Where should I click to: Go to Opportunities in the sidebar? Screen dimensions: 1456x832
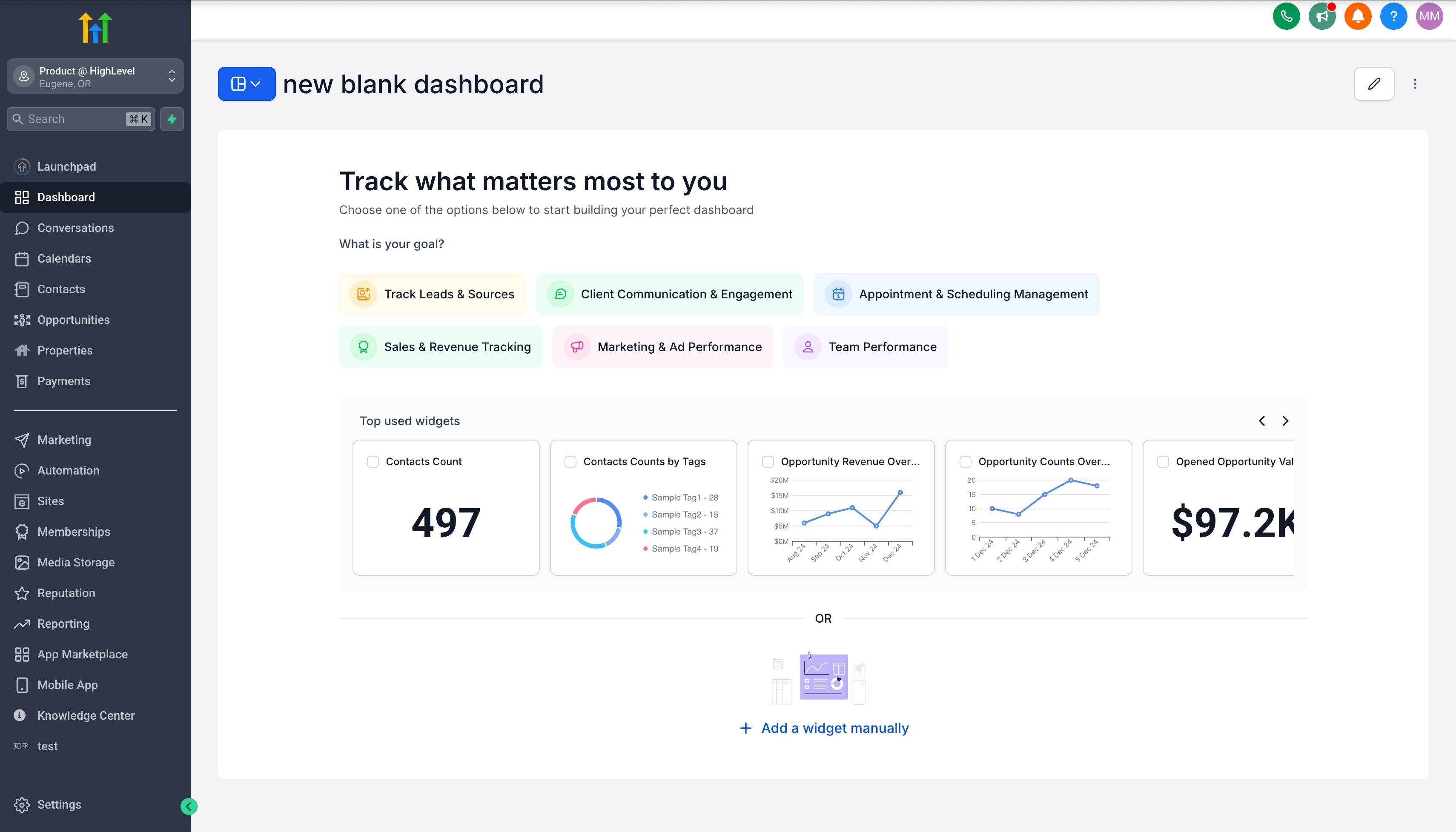pos(73,320)
